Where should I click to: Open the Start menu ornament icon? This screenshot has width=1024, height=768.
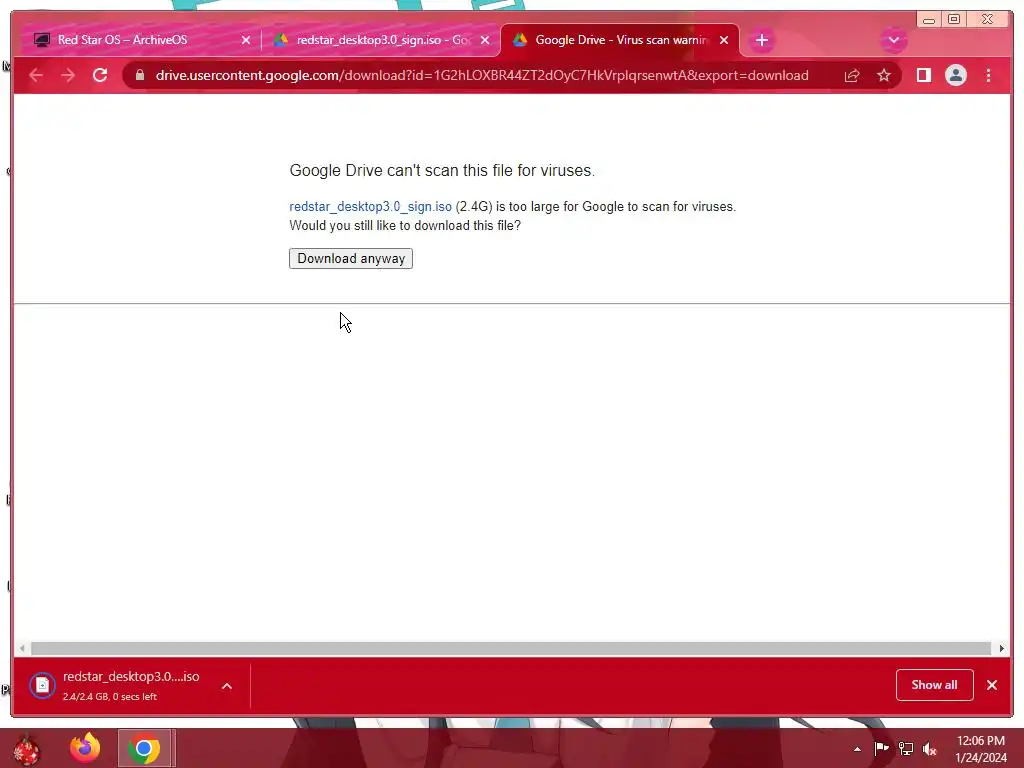(26, 749)
